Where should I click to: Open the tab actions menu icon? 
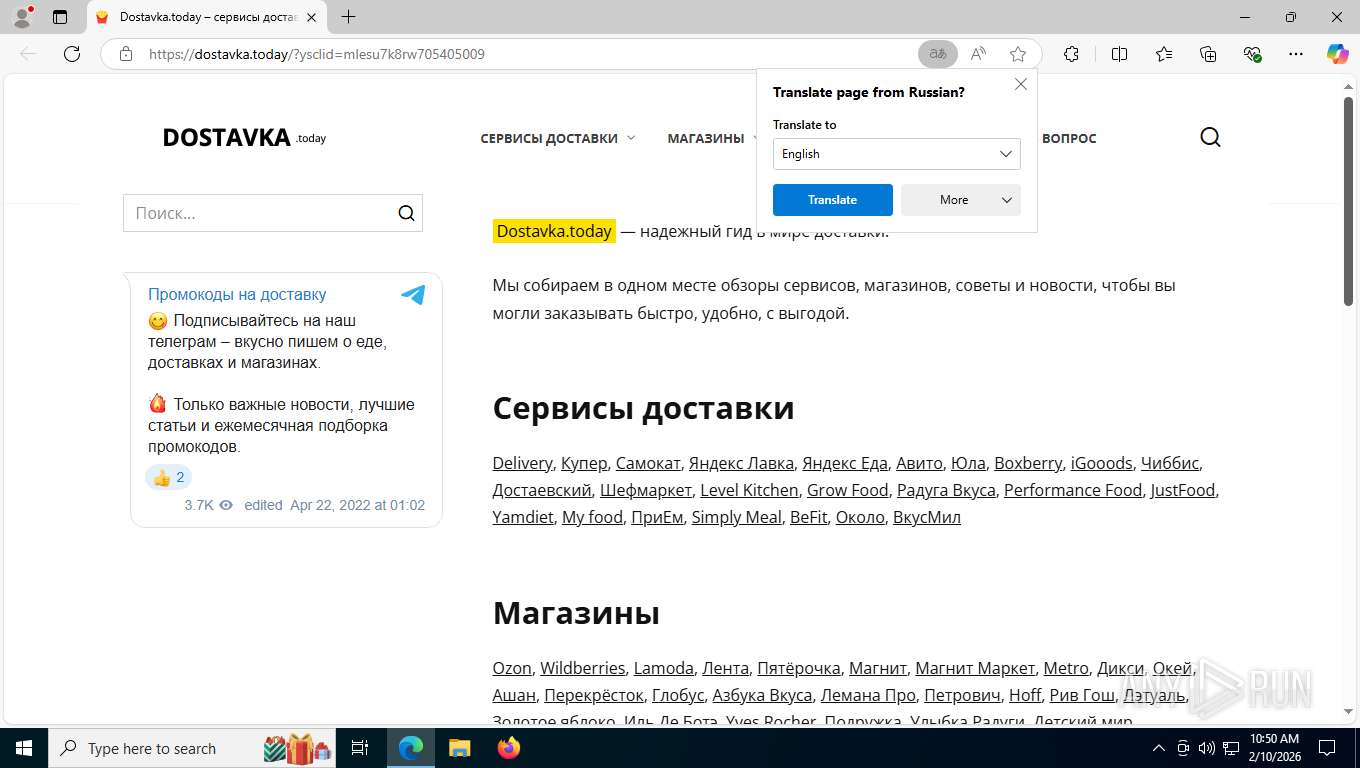click(60, 17)
